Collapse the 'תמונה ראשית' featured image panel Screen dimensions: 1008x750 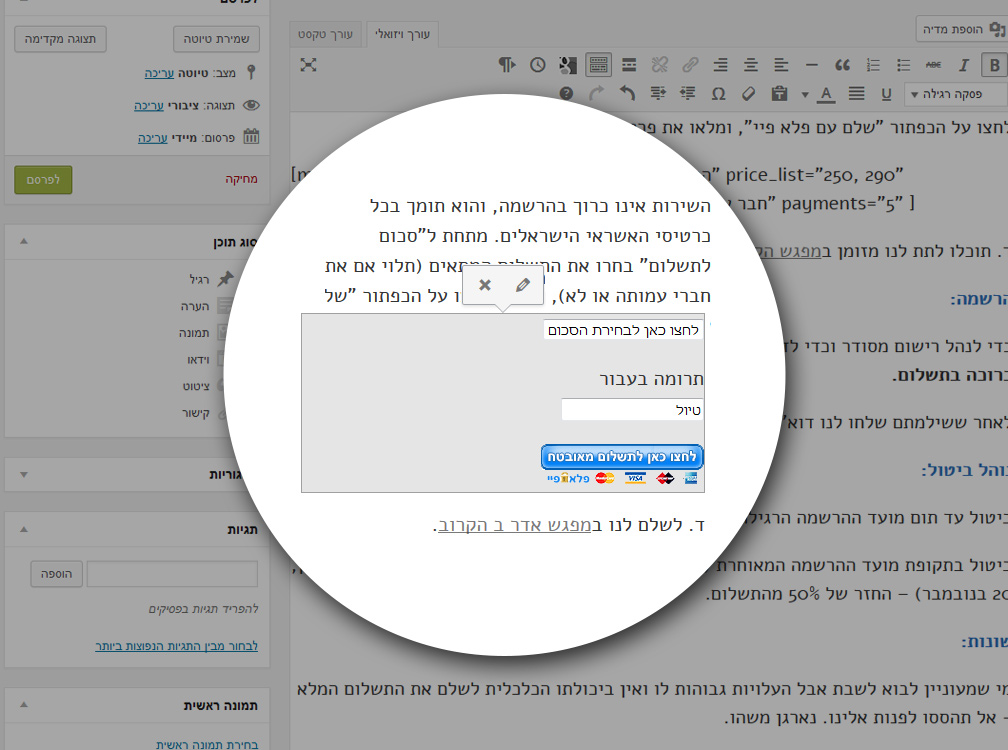coord(24,704)
